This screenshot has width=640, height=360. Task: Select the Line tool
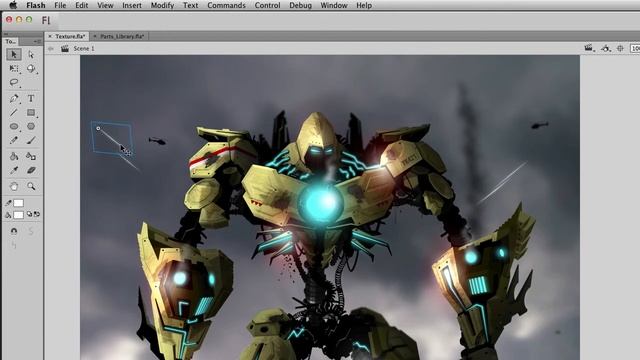(x=14, y=112)
